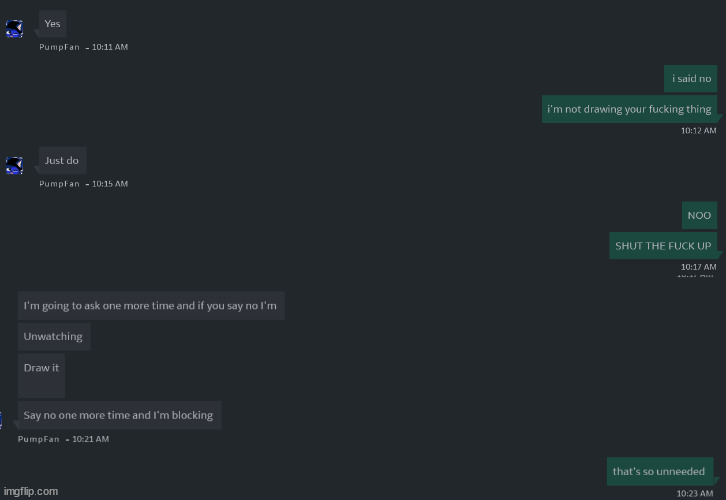
Task: Click "Say no one more time" message bubble
Action: (118, 415)
